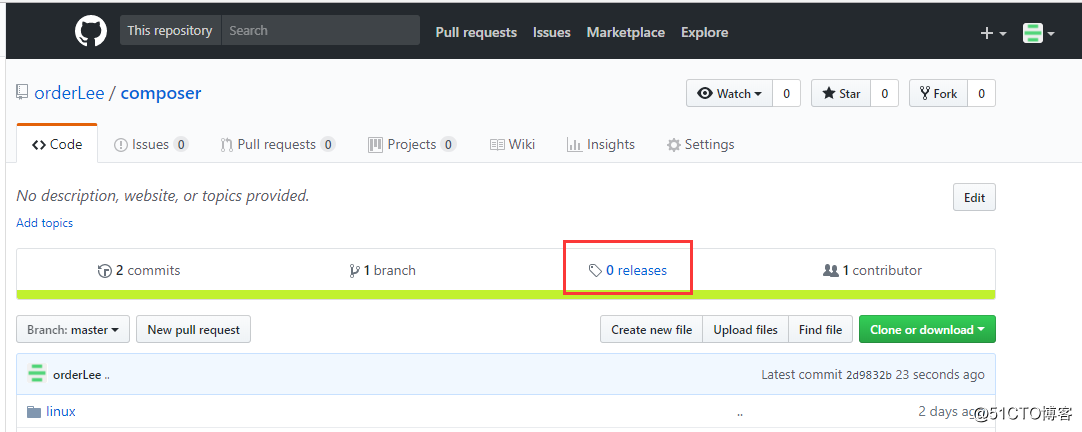Click Create new file button
Image resolution: width=1082 pixels, height=432 pixels.
pyautogui.click(x=651, y=329)
